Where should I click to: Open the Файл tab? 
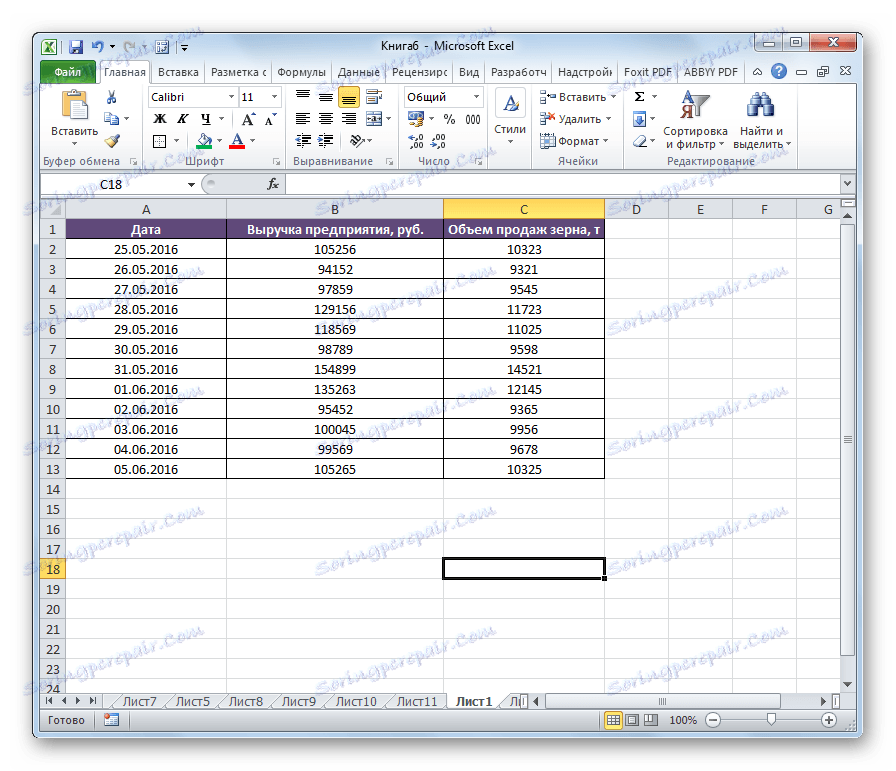67,72
